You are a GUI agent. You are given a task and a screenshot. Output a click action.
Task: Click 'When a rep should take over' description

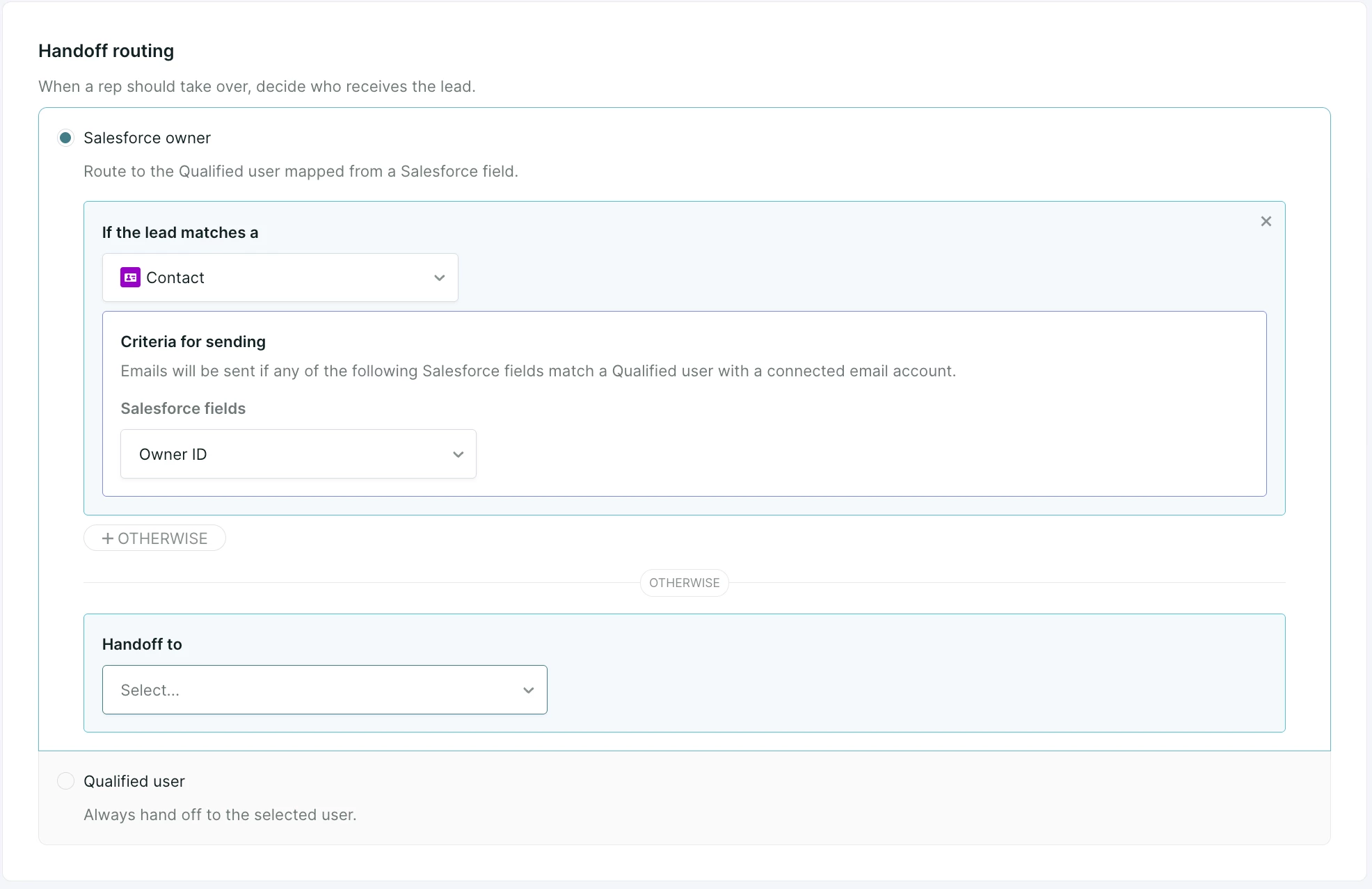[257, 86]
